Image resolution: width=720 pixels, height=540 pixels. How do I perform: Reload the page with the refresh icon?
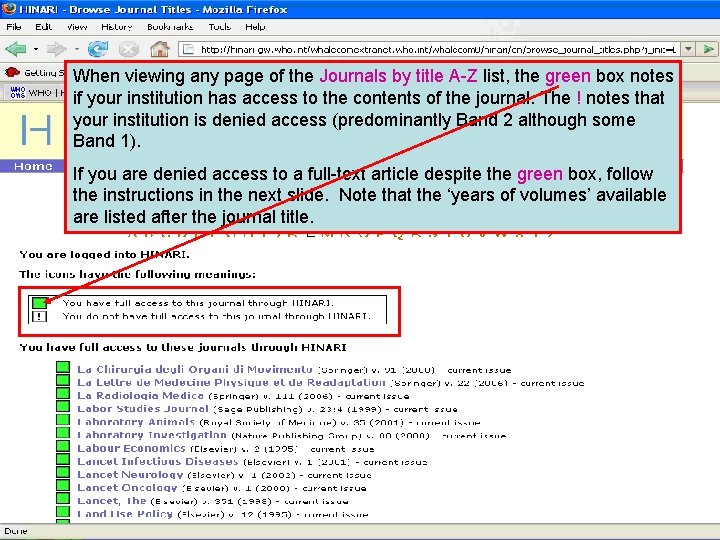pos(98,48)
